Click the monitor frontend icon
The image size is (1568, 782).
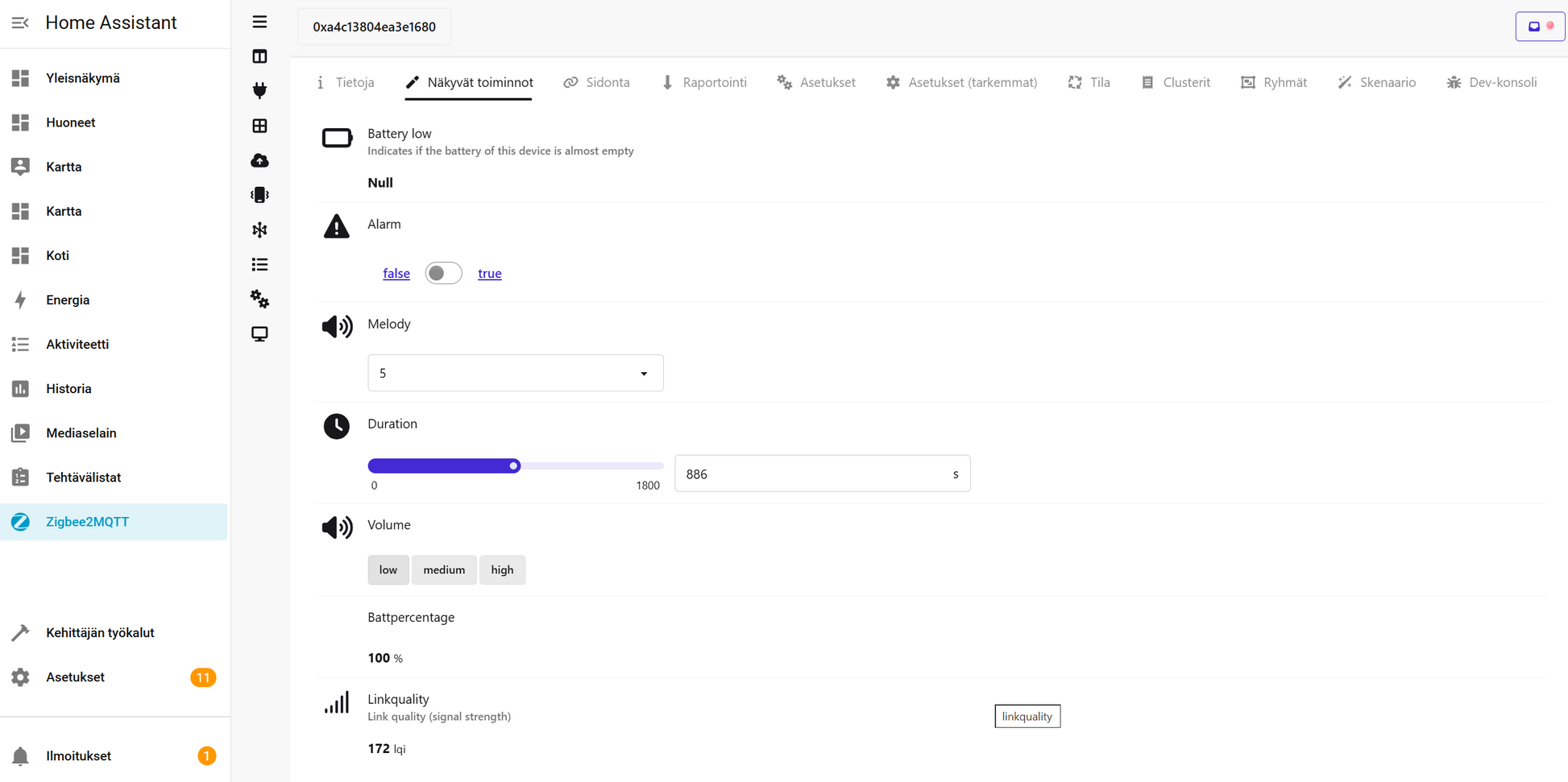(x=259, y=334)
